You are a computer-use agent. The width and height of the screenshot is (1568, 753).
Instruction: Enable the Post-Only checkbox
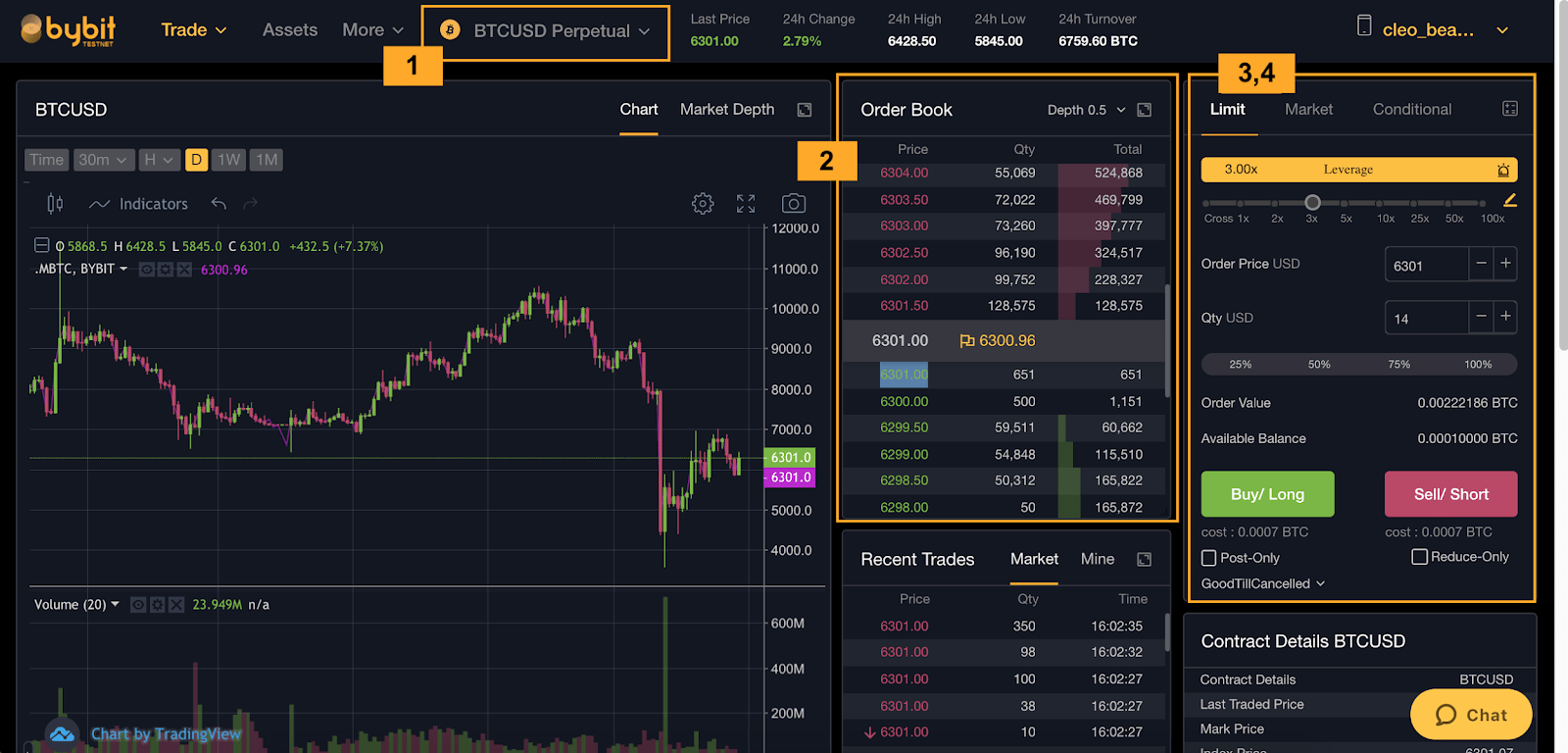(1208, 558)
